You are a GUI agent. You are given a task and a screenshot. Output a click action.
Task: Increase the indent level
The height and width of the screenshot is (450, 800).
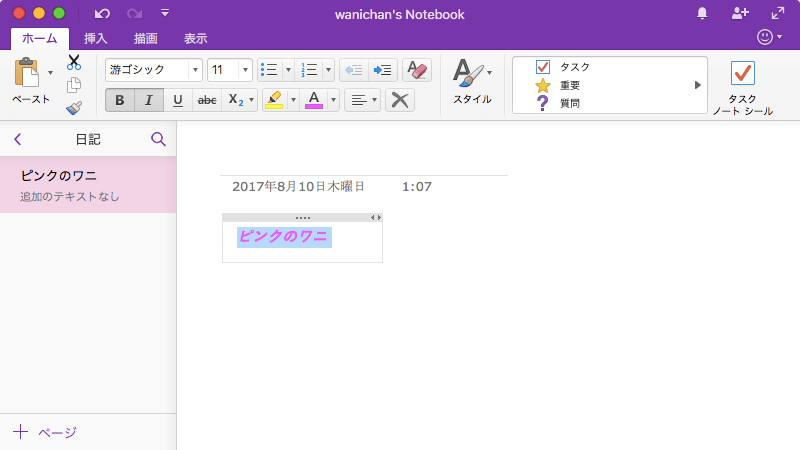383,70
